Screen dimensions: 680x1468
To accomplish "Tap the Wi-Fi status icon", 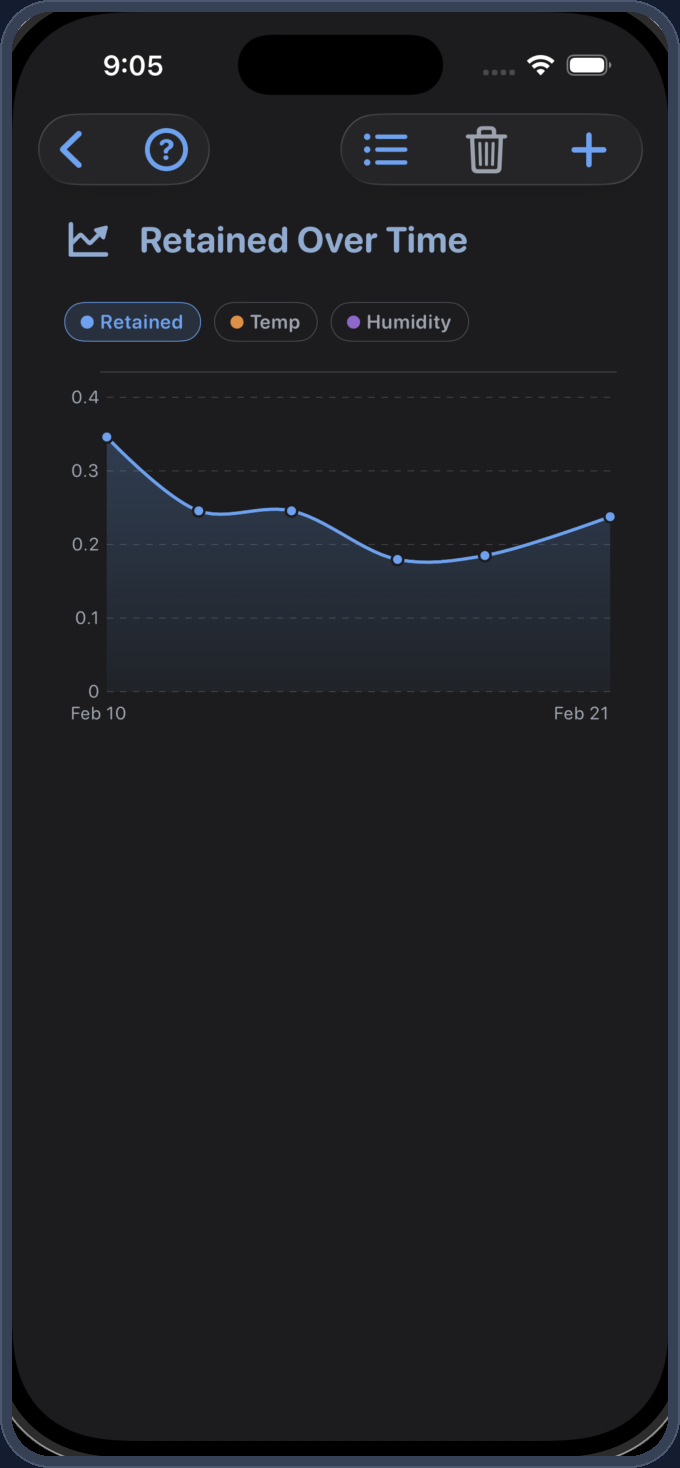I will click(541, 66).
